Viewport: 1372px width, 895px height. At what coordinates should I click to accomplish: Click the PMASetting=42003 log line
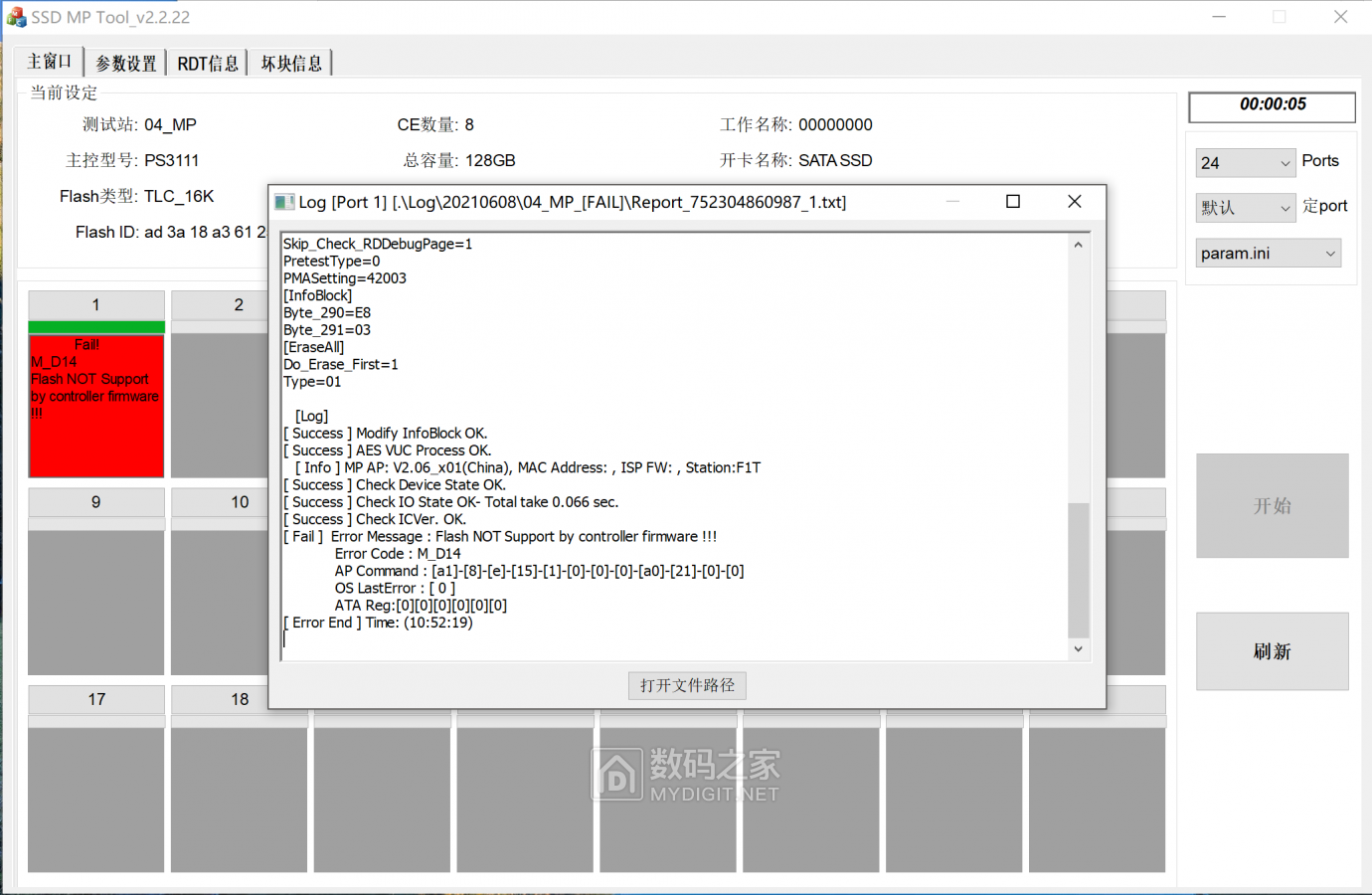(345, 278)
